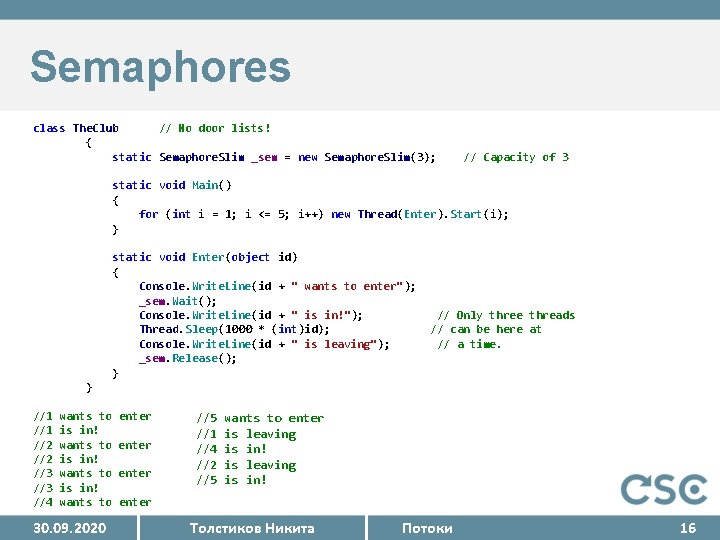The height and width of the screenshot is (540, 720).
Task: Click output line '//3 is in!'
Action: click(x=66, y=488)
